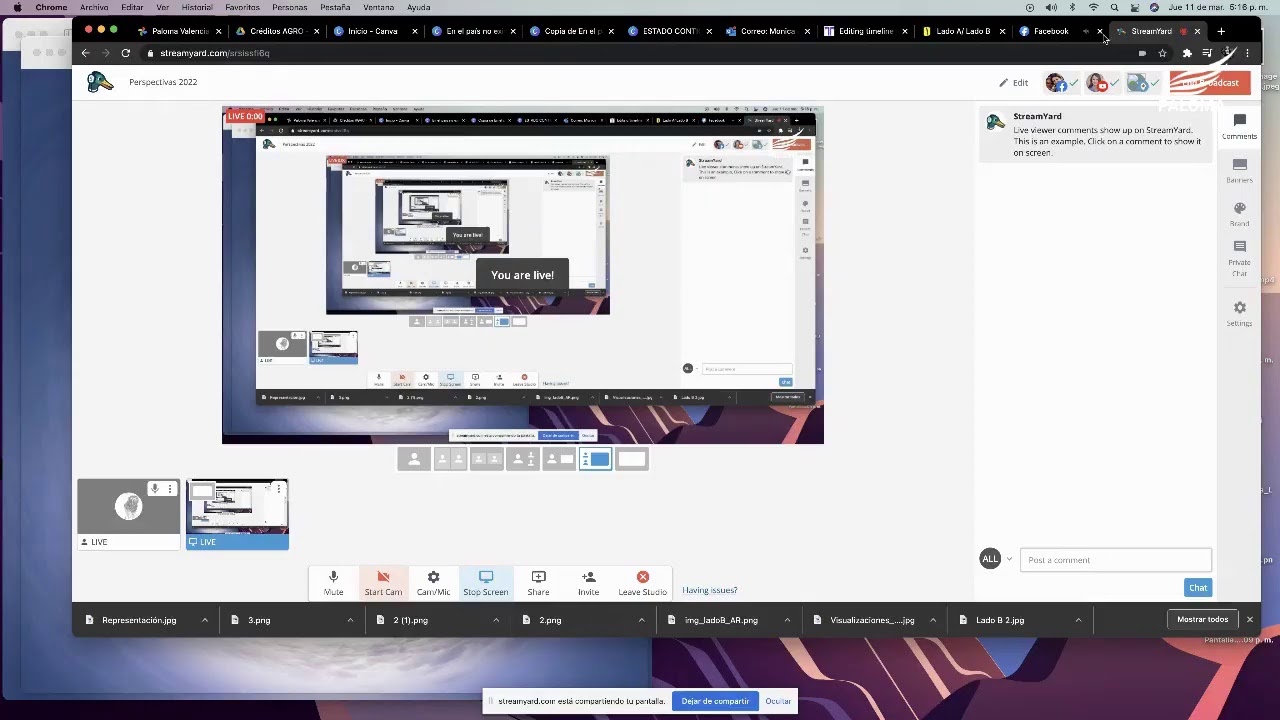Viewport: 1280px width, 720px height.
Task: Open the Representación.jpg downloaded file
Action: [137, 620]
